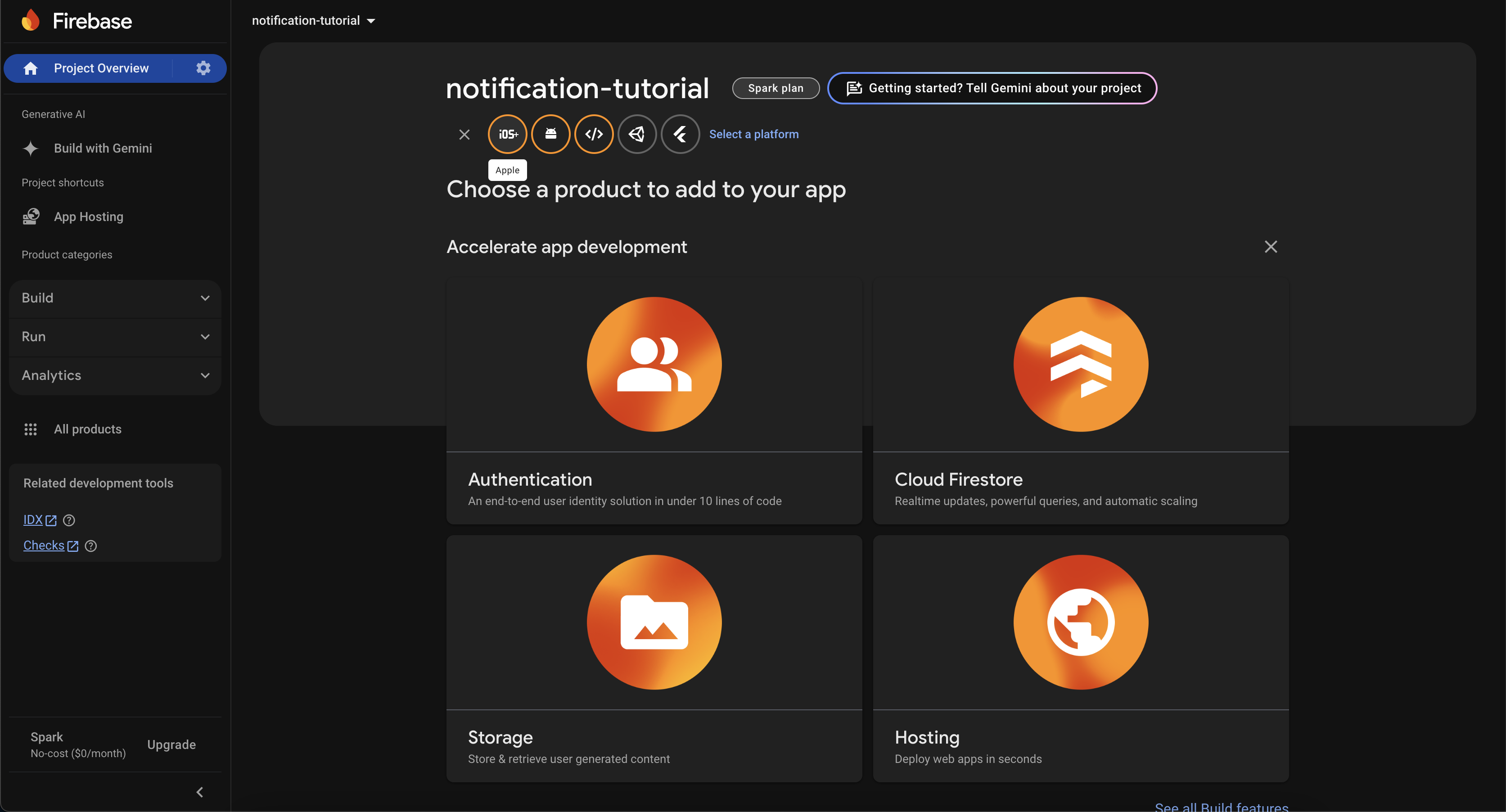The image size is (1506, 812).
Task: Click the notification-tutorial page heading
Action: click(577, 88)
